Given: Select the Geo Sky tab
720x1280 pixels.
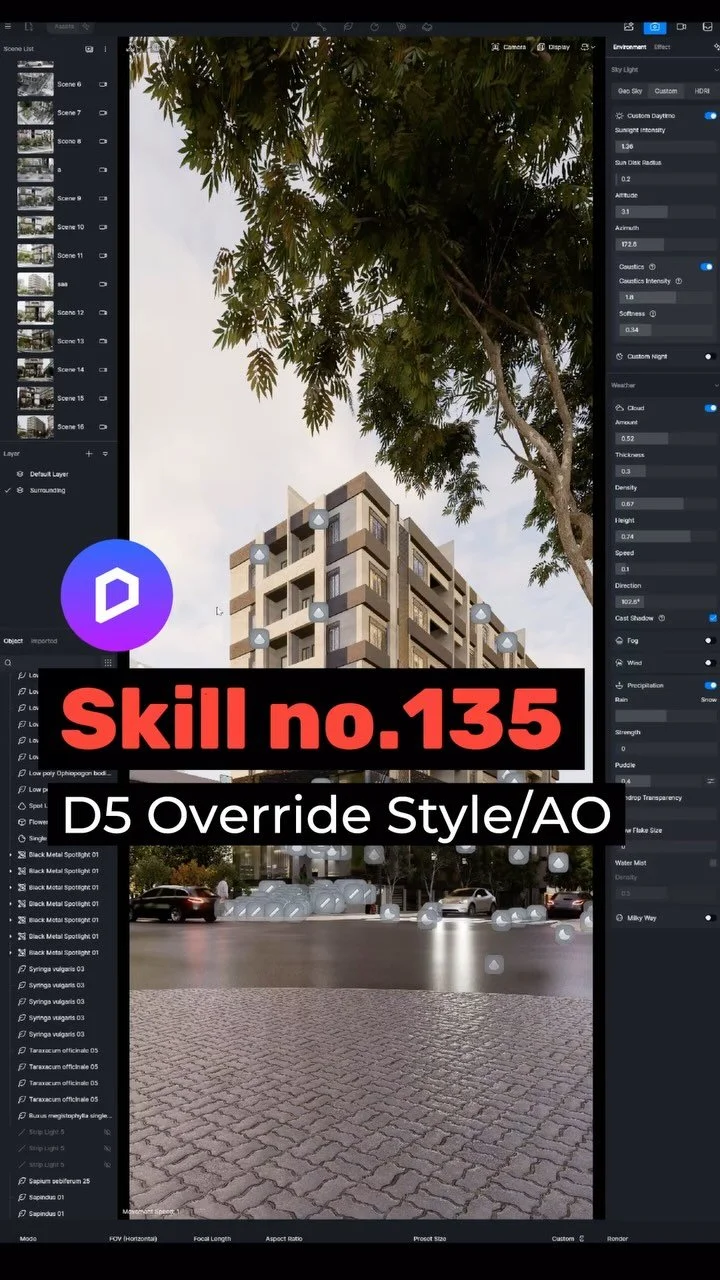Looking at the screenshot, I should (629, 91).
